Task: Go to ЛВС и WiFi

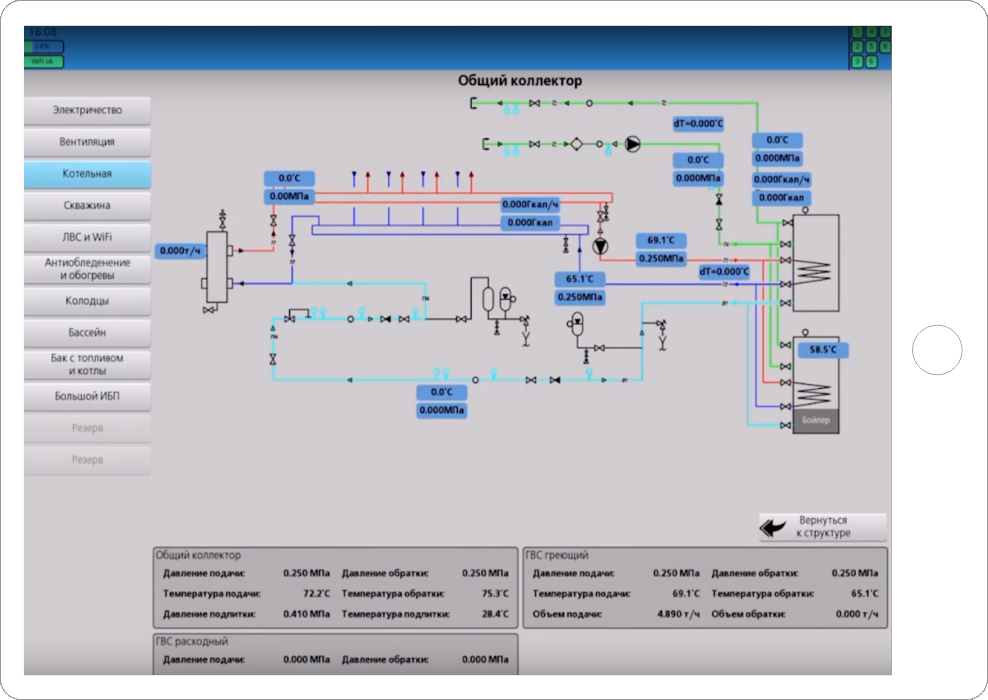Action: pos(88,237)
